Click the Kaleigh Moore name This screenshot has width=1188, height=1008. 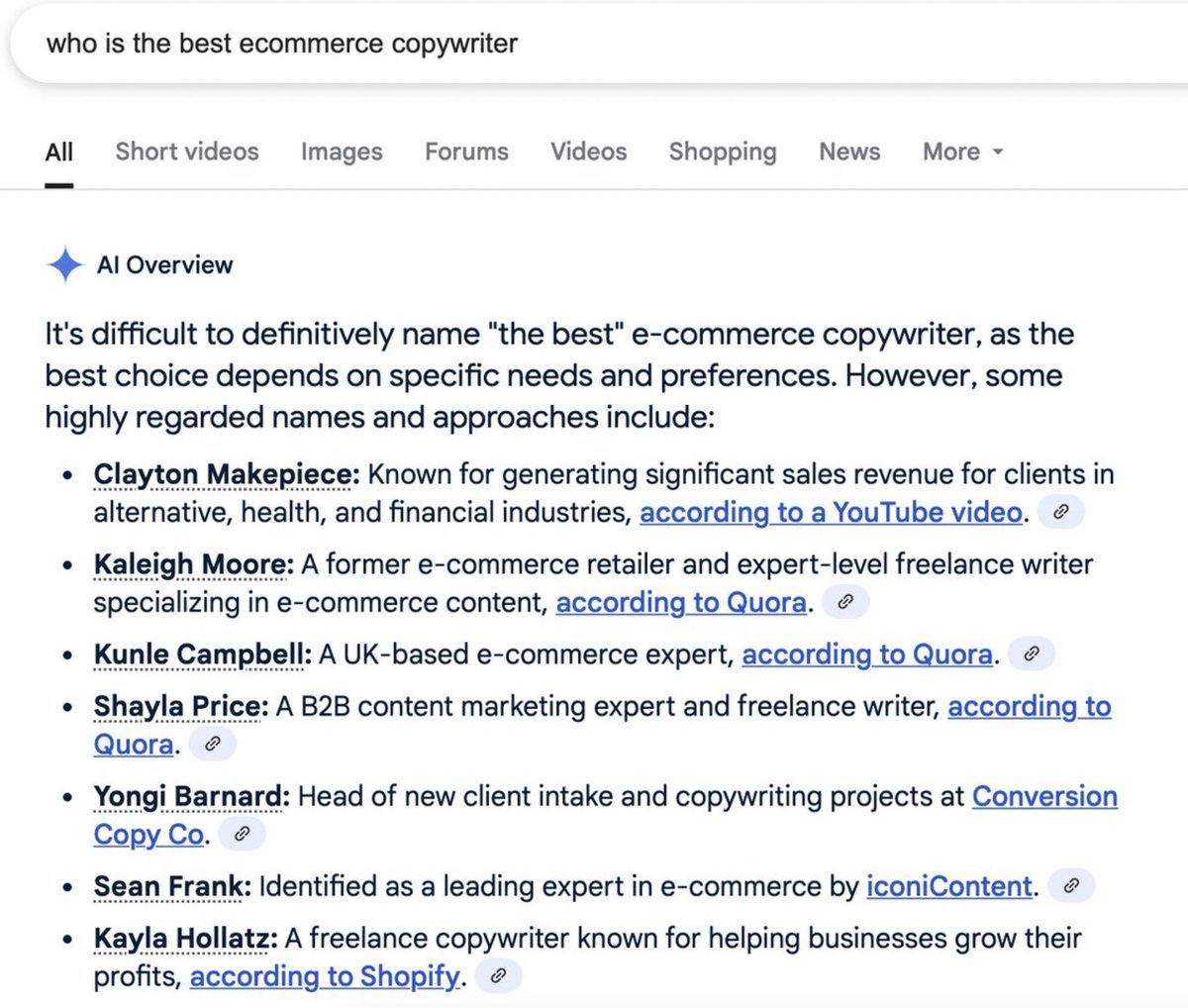pyautogui.click(x=193, y=564)
